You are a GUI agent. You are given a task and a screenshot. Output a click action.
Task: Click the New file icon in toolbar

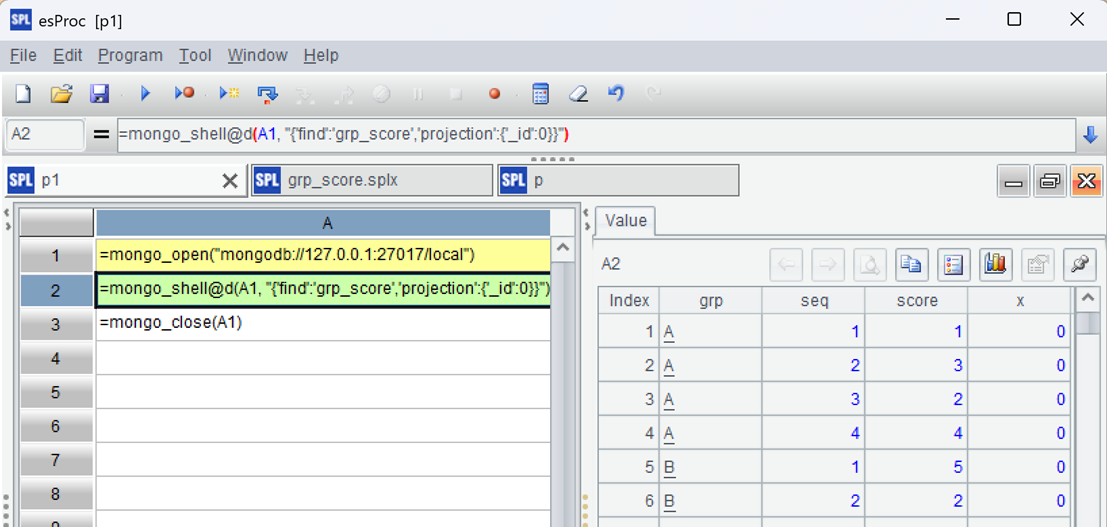(x=22, y=94)
